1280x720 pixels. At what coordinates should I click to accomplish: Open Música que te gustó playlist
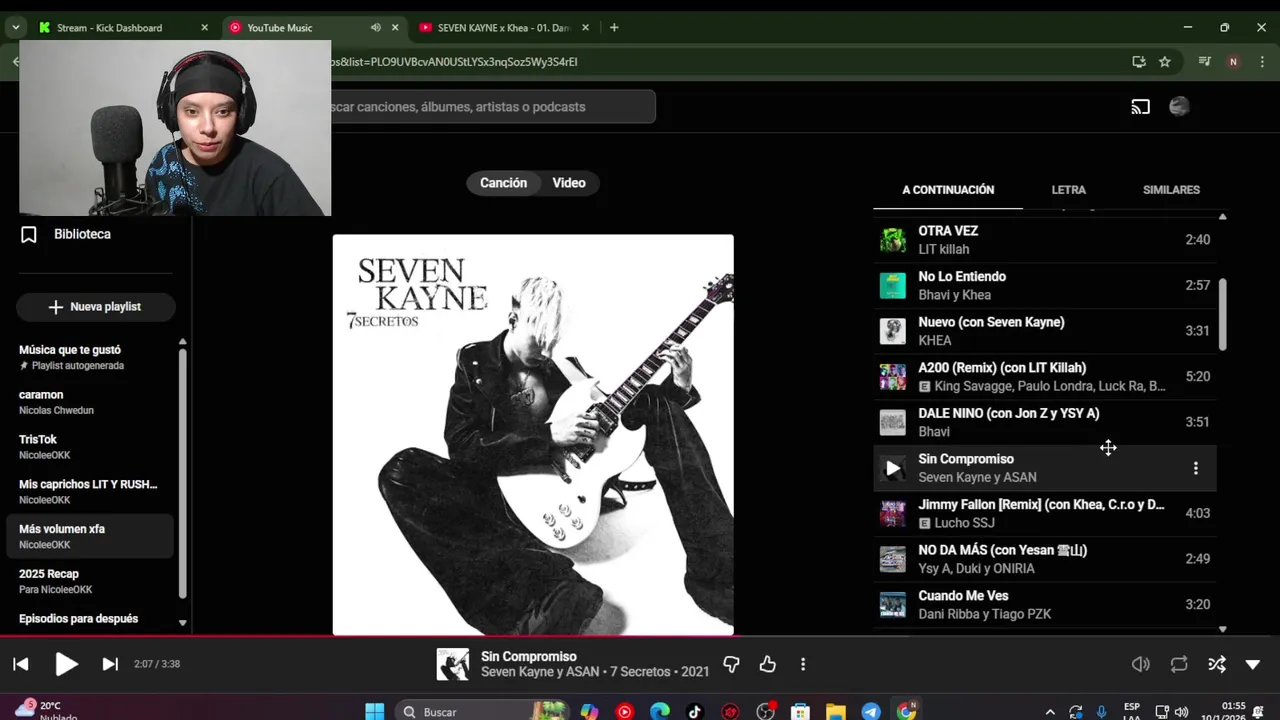90,357
